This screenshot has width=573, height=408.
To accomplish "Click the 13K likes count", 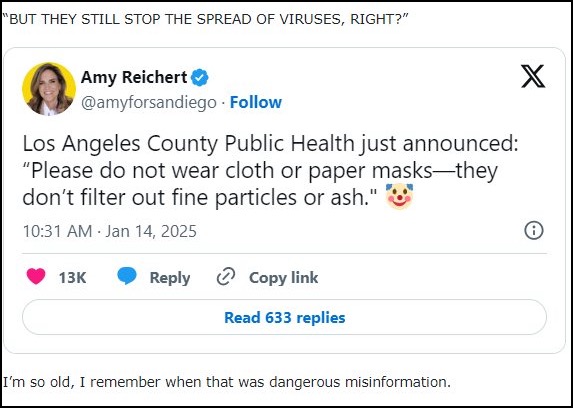I will 72,278.
